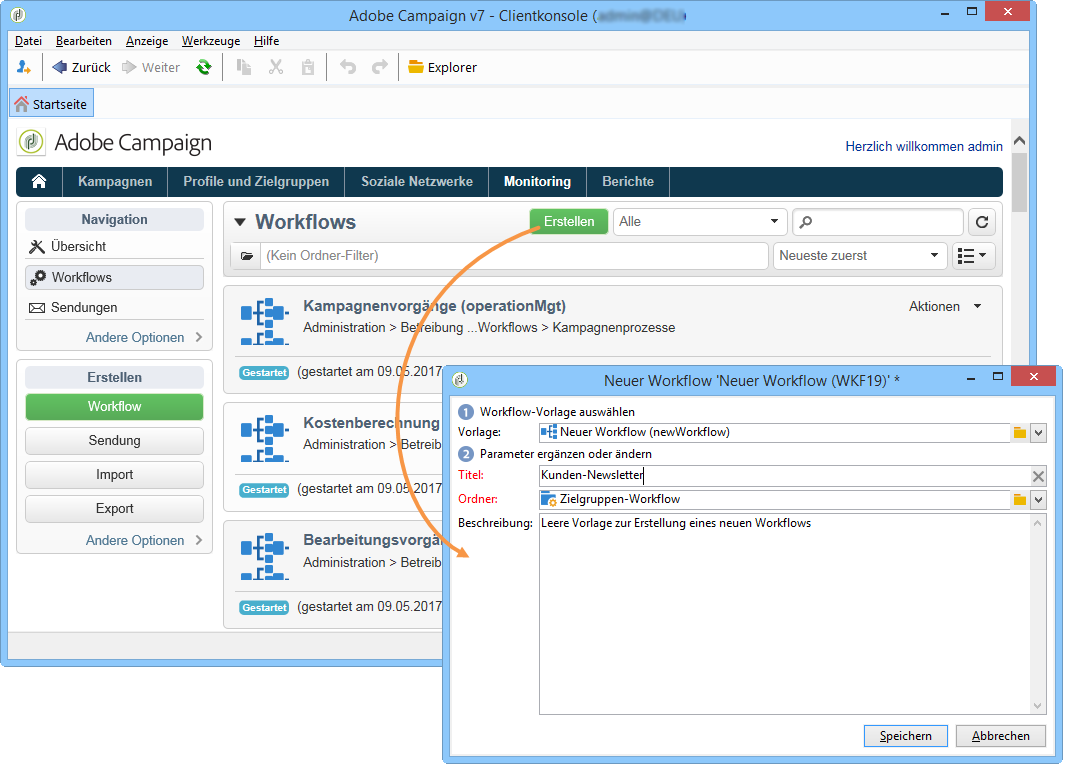Open the Alle filter dropdown
The height and width of the screenshot is (782, 1082).
tap(700, 222)
